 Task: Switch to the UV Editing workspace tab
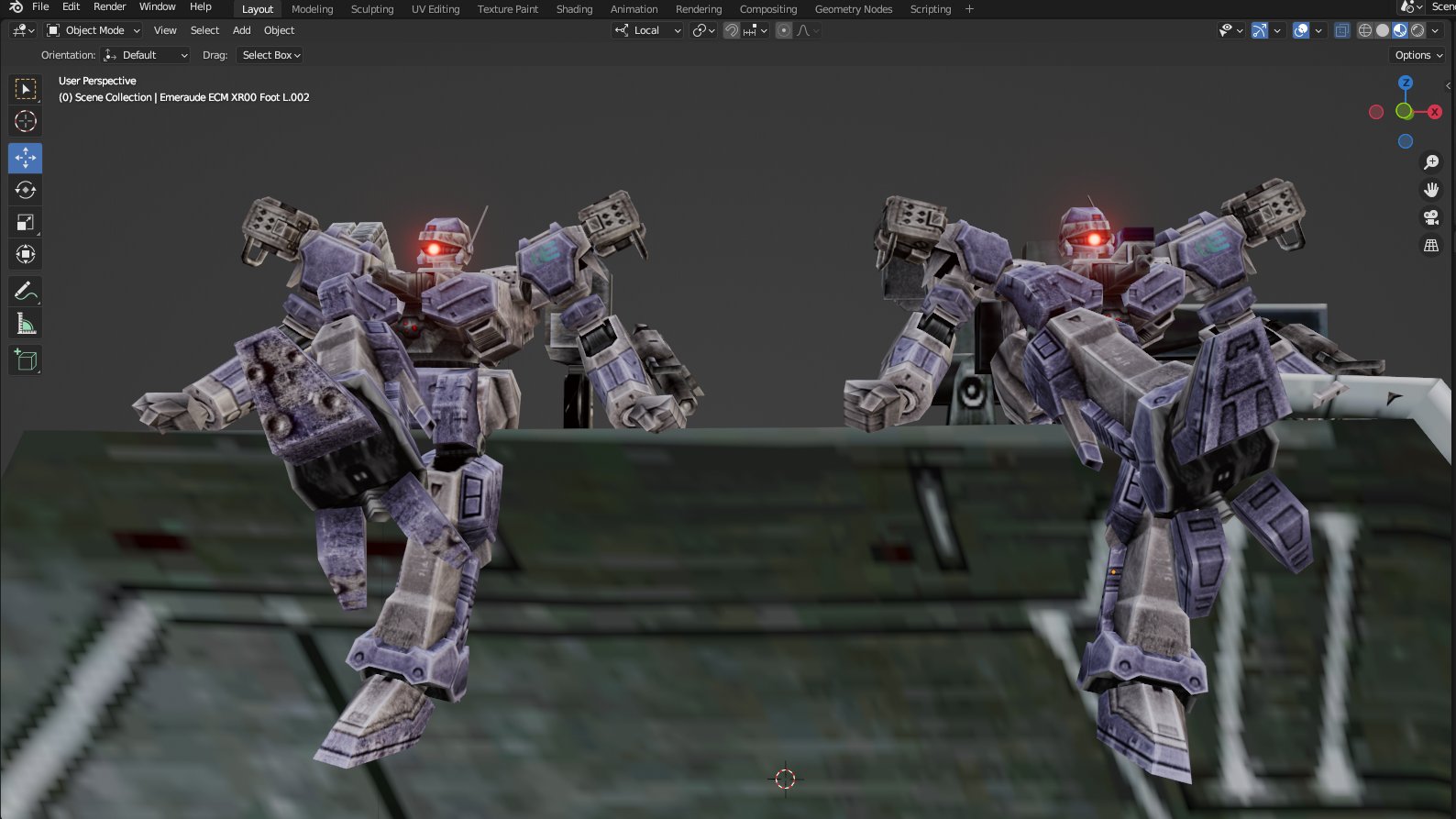coord(436,9)
